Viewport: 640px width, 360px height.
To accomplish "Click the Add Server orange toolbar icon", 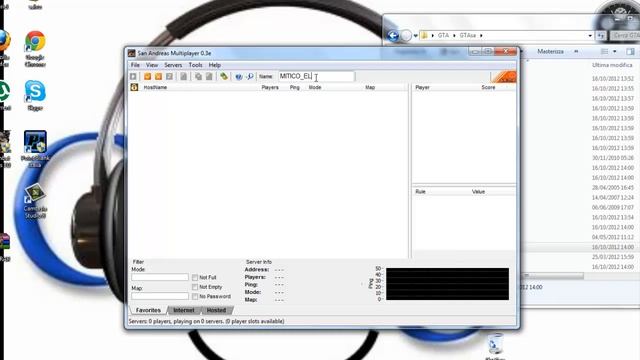I will [x=147, y=76].
